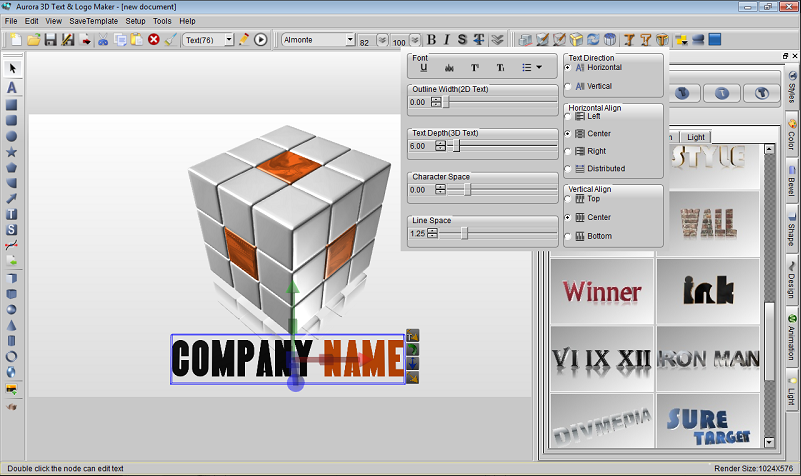Click the superscript T icon in Font group
This screenshot has width=801, height=476.
pyautogui.click(x=475, y=67)
